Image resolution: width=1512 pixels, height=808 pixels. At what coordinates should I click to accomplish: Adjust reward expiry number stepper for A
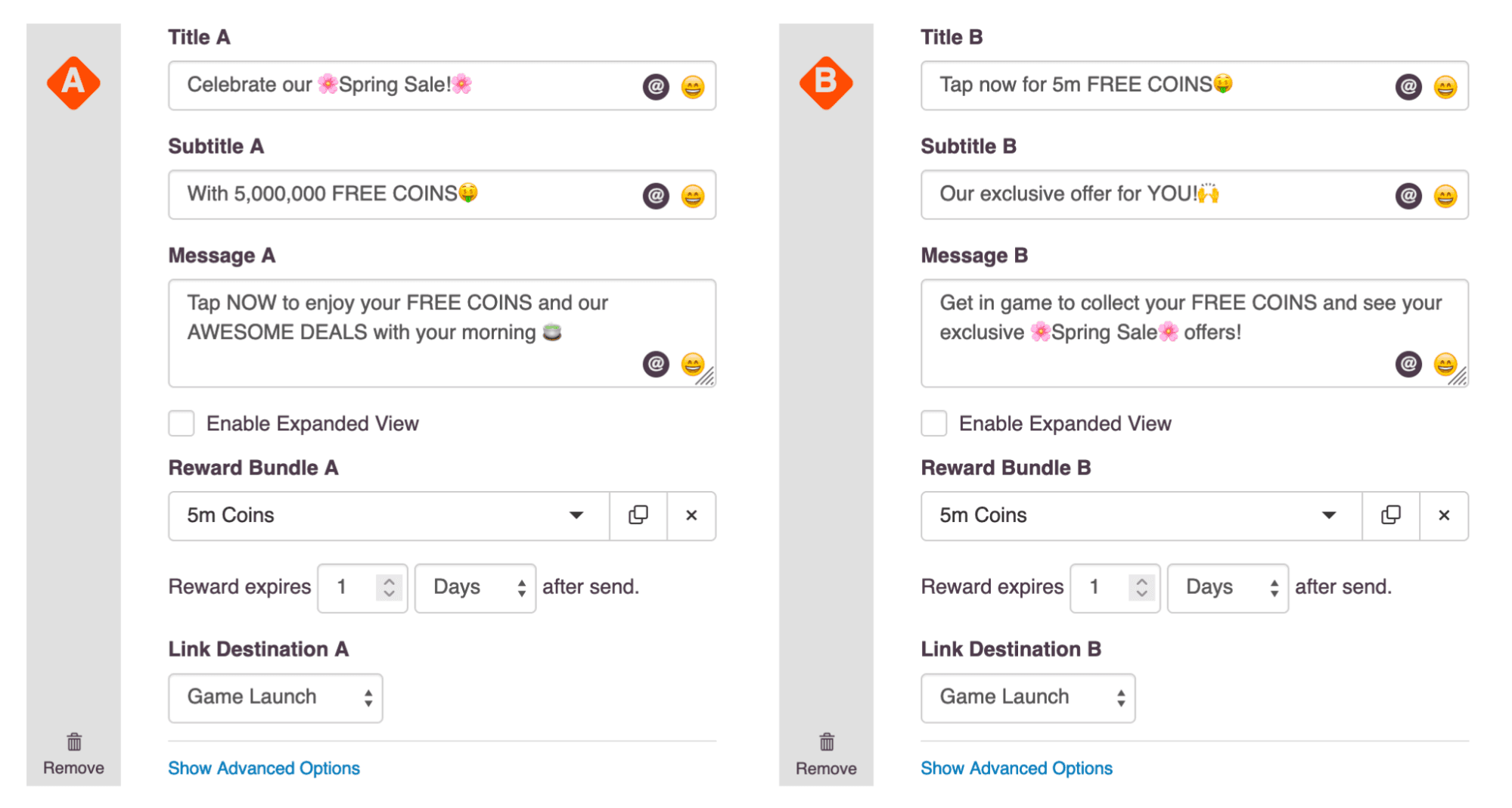[x=389, y=588]
